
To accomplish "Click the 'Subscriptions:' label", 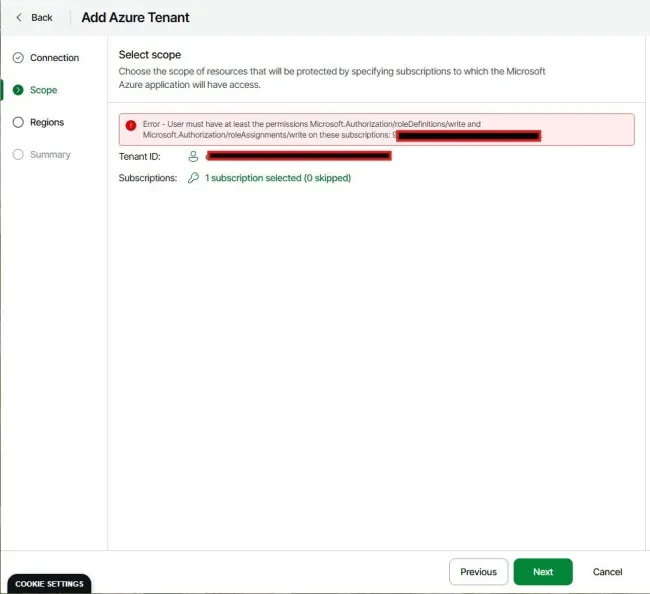I will coord(148,178).
